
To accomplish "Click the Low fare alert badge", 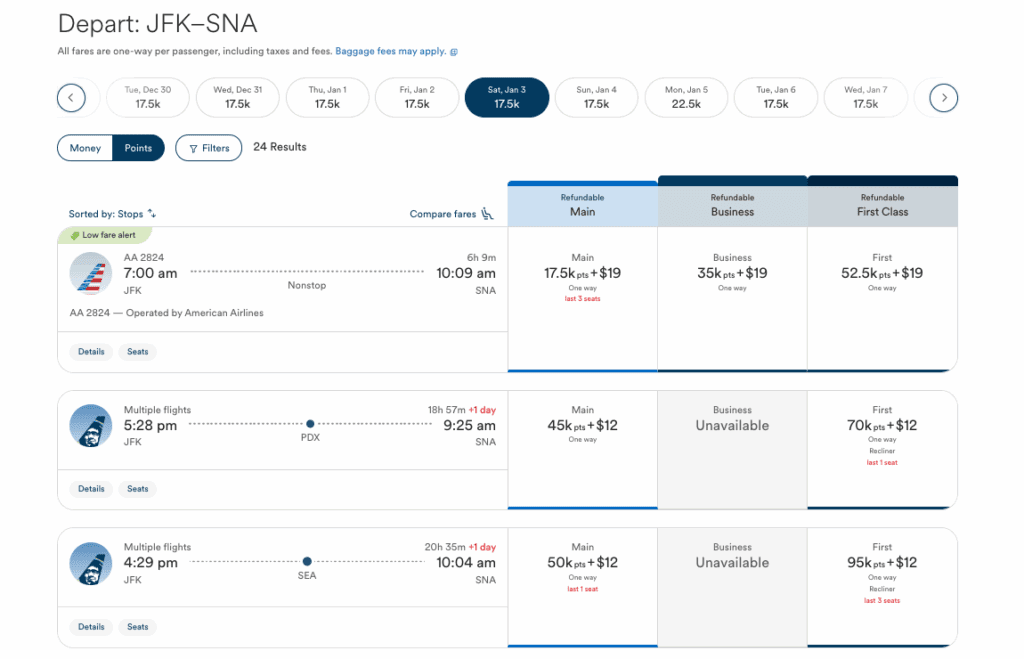I will coord(104,234).
